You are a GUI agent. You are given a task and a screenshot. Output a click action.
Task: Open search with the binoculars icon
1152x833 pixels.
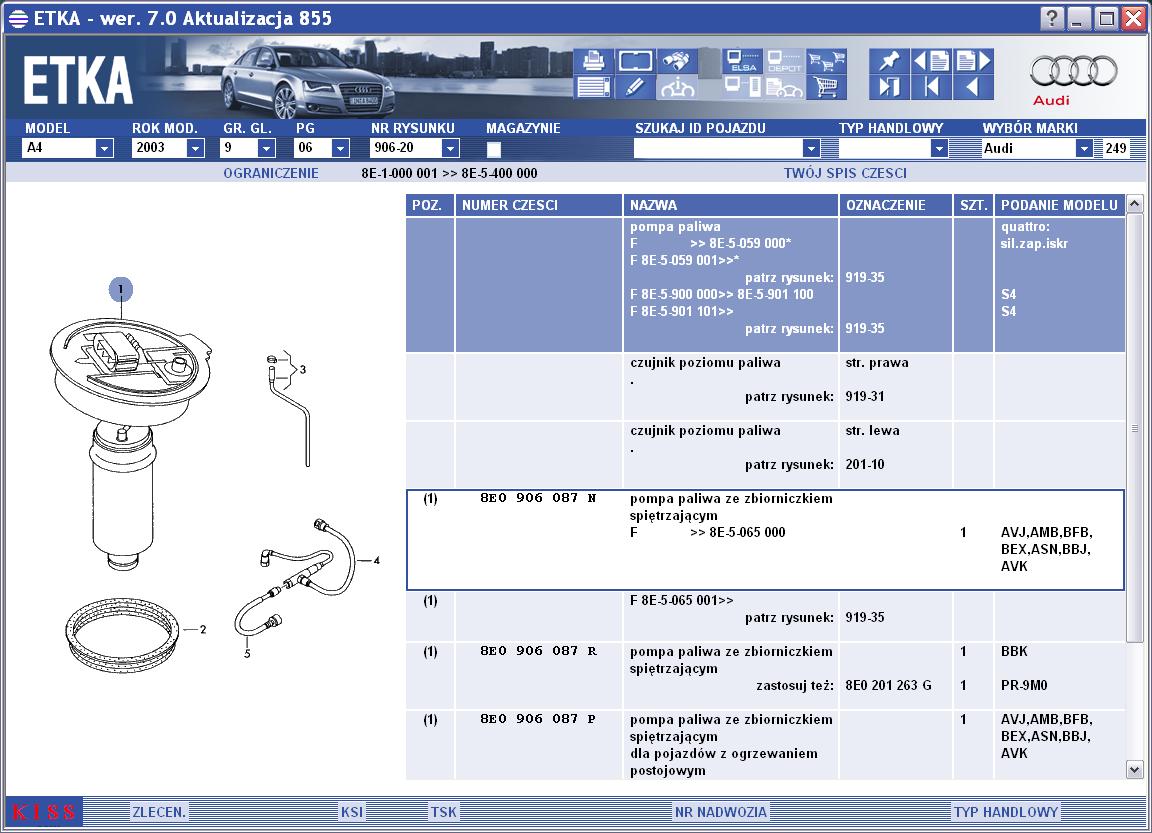pos(677,61)
